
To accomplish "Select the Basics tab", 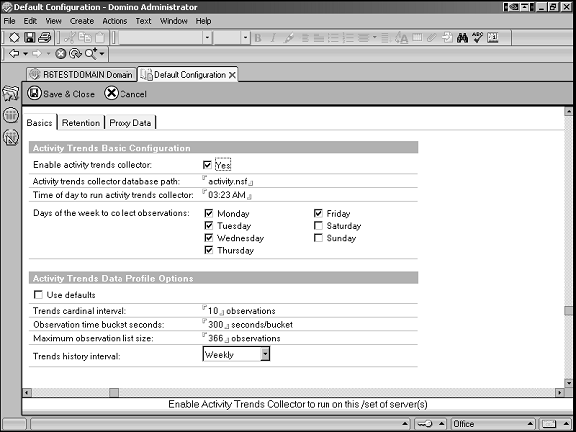I will (39, 123).
